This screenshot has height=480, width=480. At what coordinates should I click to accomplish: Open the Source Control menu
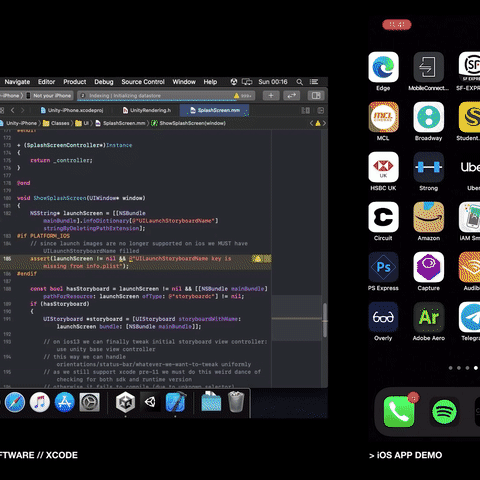143,82
